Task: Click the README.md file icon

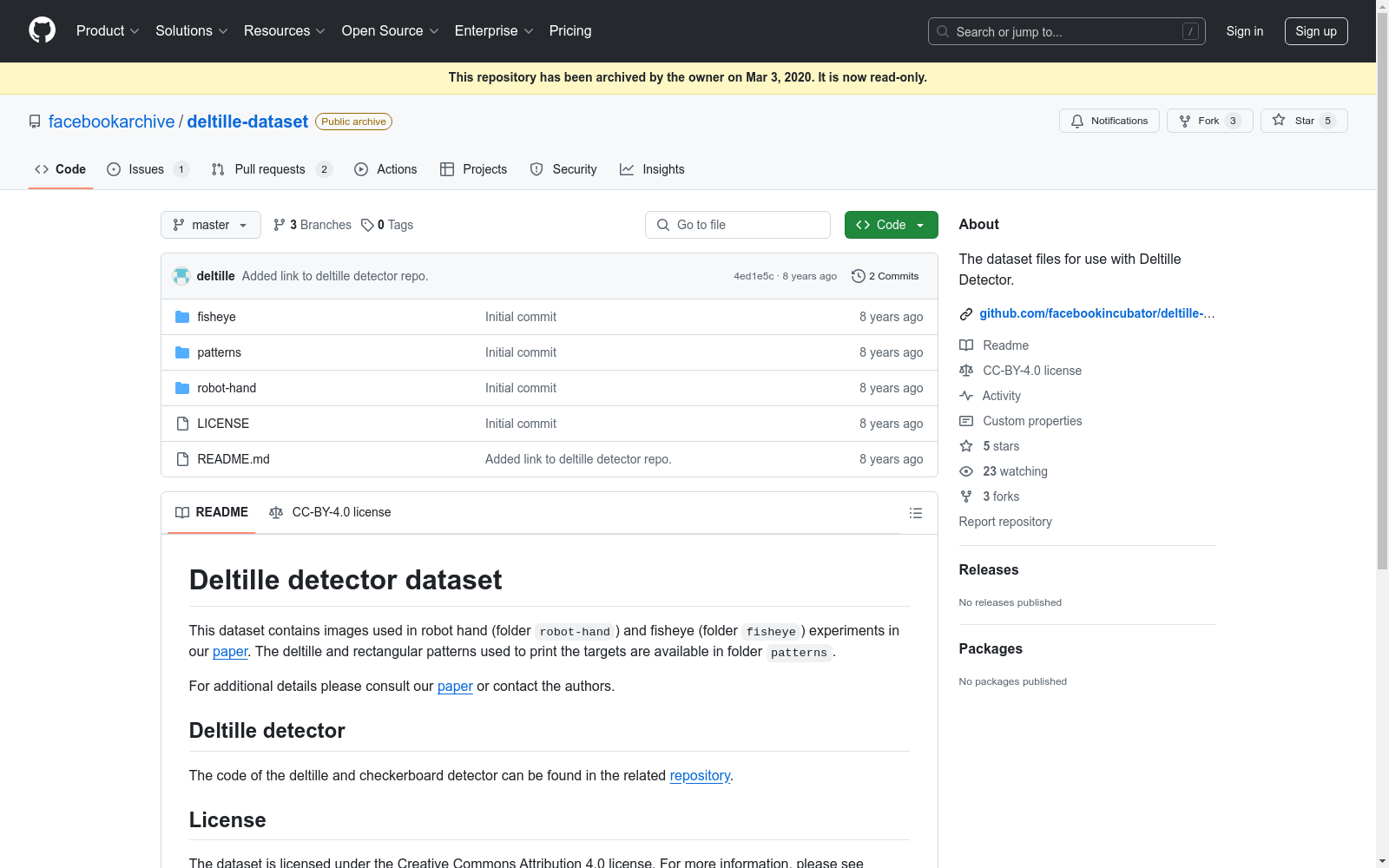Action: [x=182, y=459]
